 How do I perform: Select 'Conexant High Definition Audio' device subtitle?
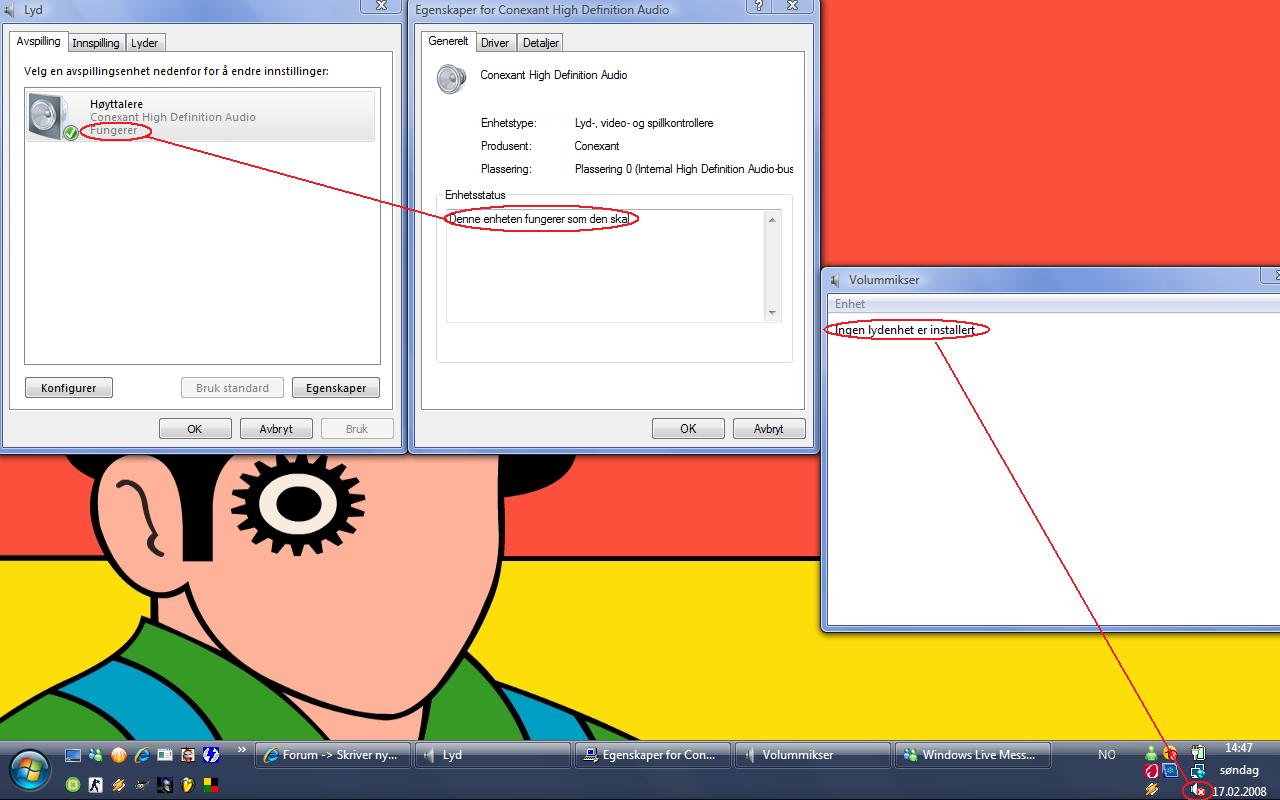point(173,117)
